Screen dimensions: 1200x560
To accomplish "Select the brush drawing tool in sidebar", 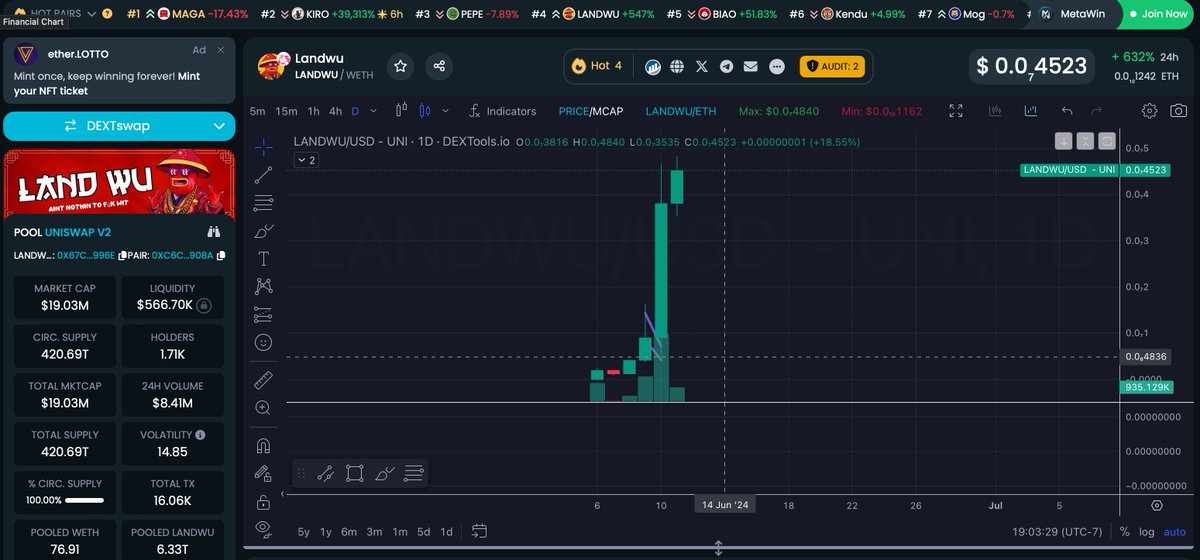I will click(x=264, y=231).
